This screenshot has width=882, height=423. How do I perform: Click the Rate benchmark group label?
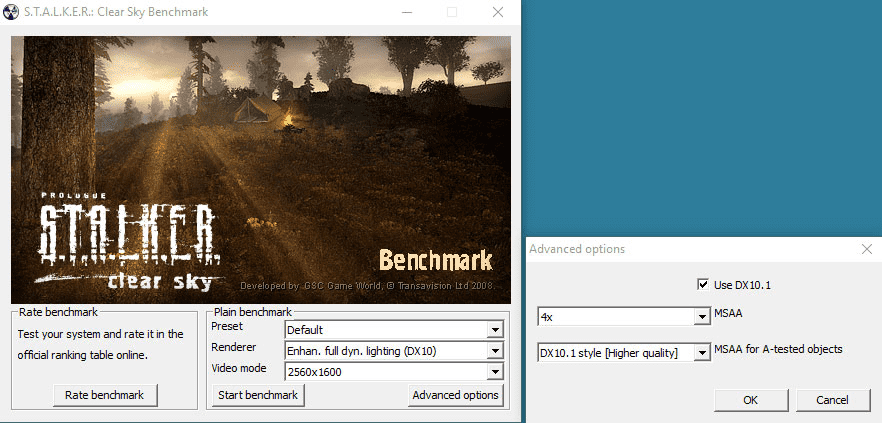click(58, 312)
